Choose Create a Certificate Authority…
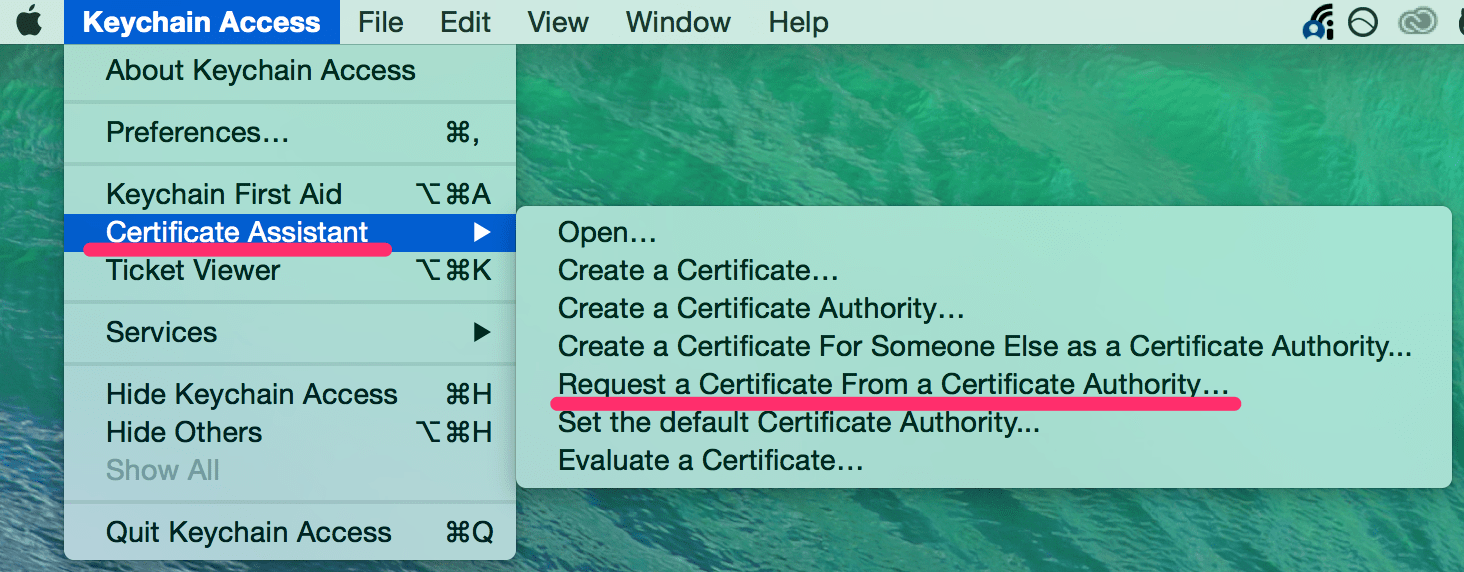 pos(984,308)
